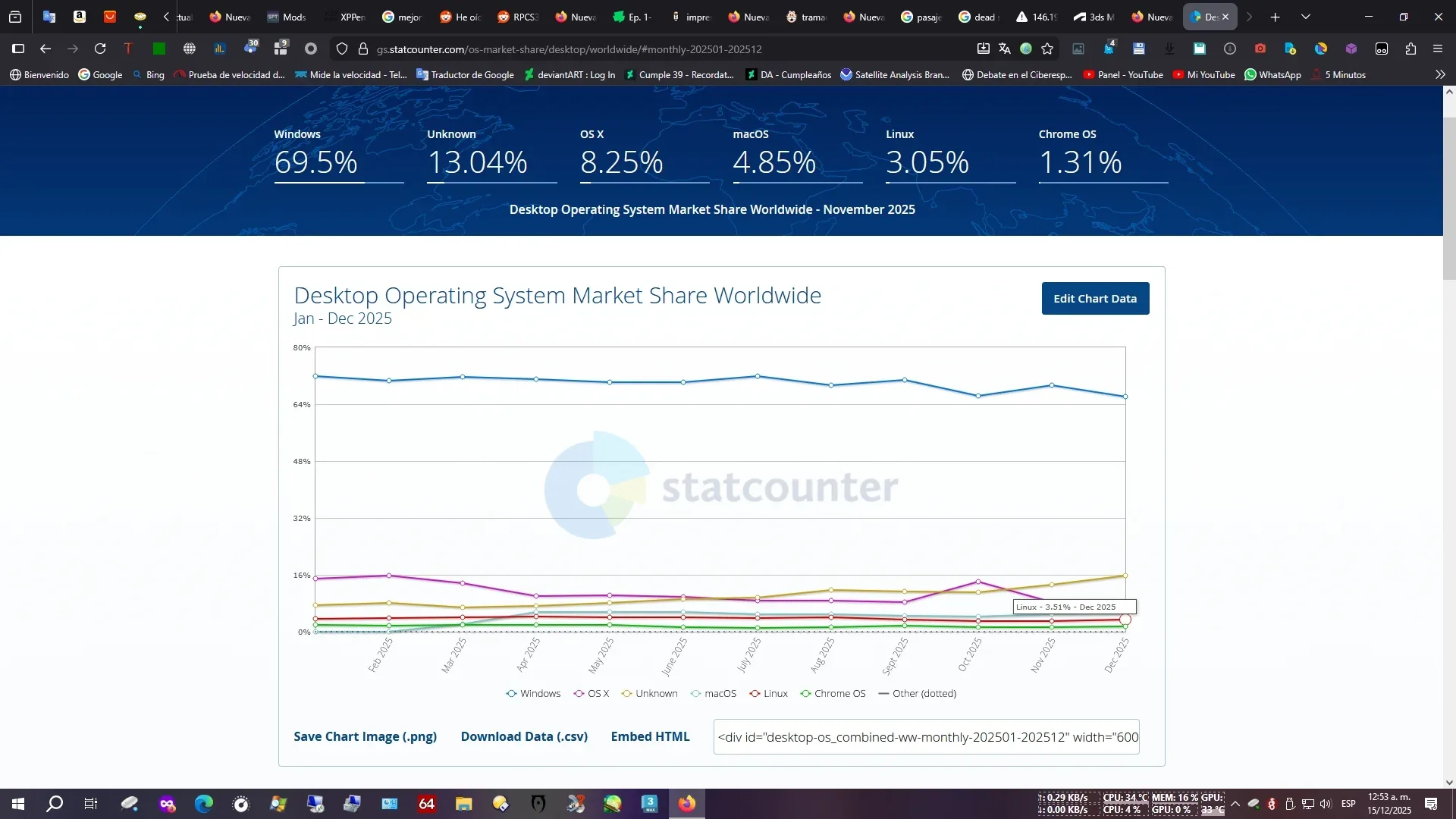Click the tracking protection shield icon
The image size is (1456, 819).
click(342, 49)
